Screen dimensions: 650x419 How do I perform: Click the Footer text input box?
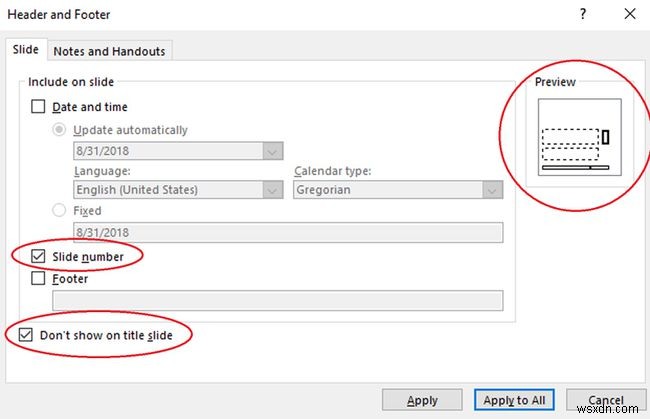(x=277, y=300)
